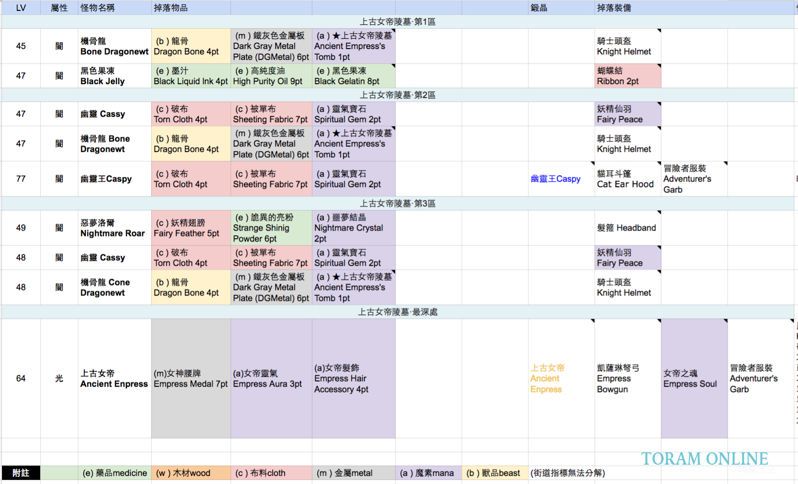Select the 屬性 column header

(59, 8)
